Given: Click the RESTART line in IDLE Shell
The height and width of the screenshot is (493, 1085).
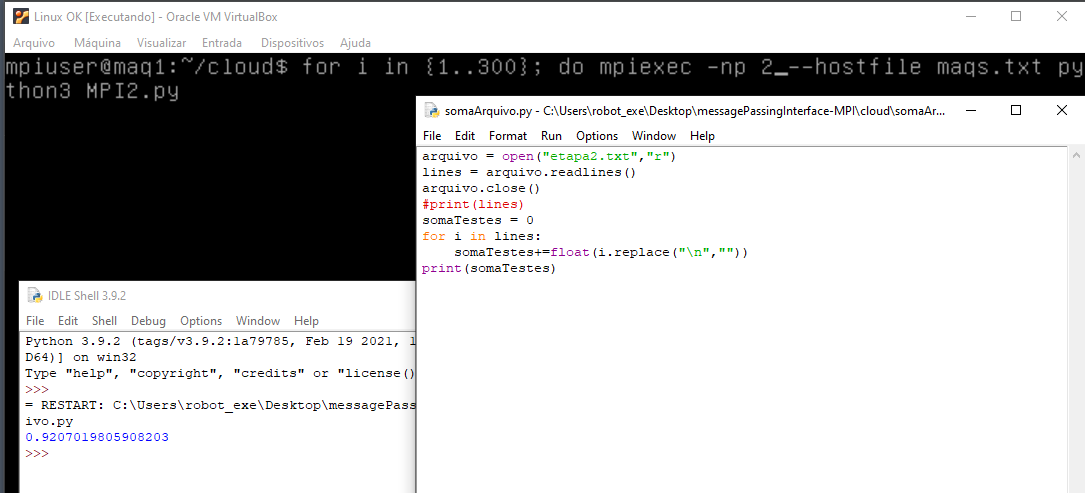Looking at the screenshot, I should 219,405.
